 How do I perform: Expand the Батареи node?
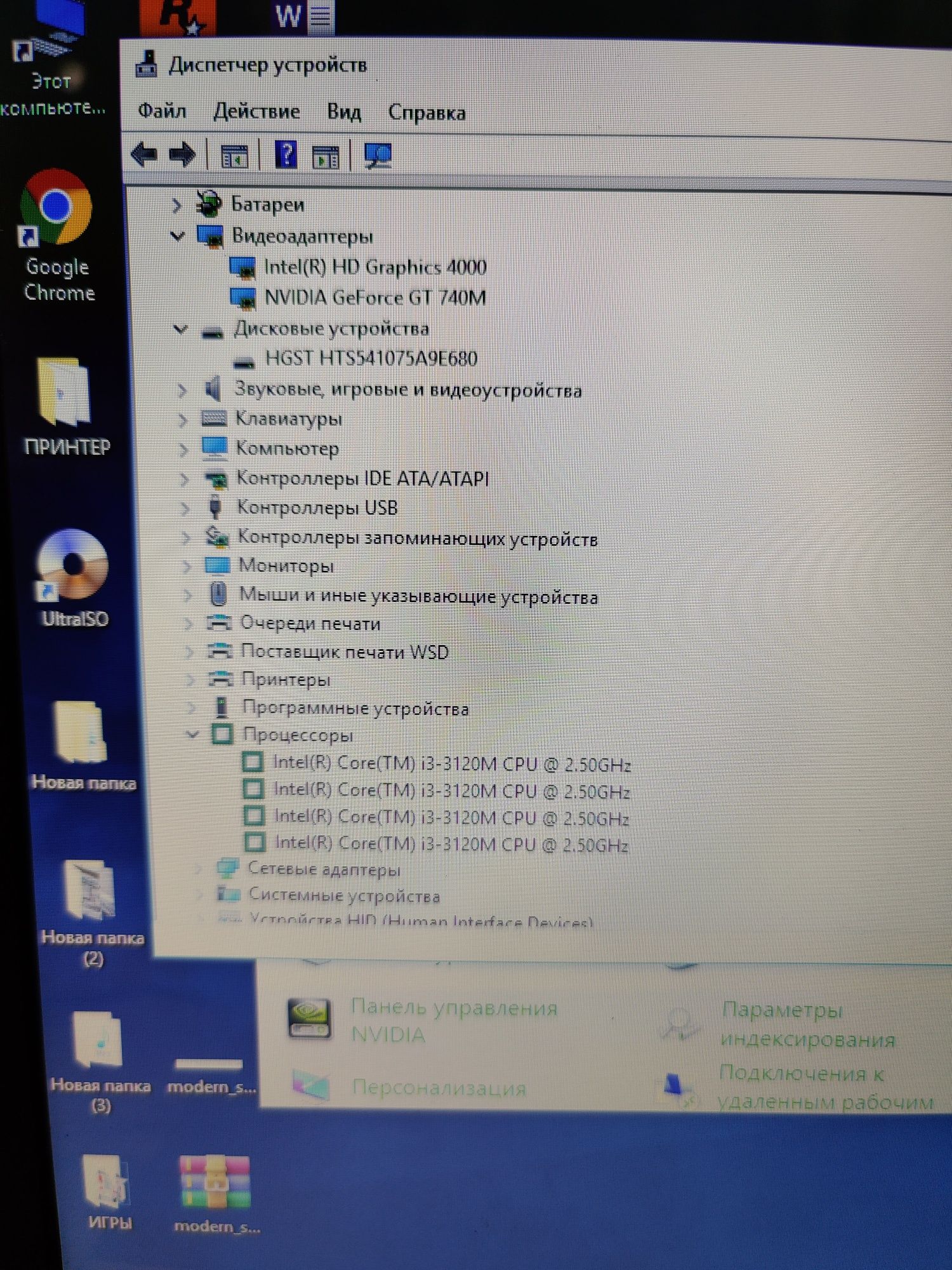[177, 205]
